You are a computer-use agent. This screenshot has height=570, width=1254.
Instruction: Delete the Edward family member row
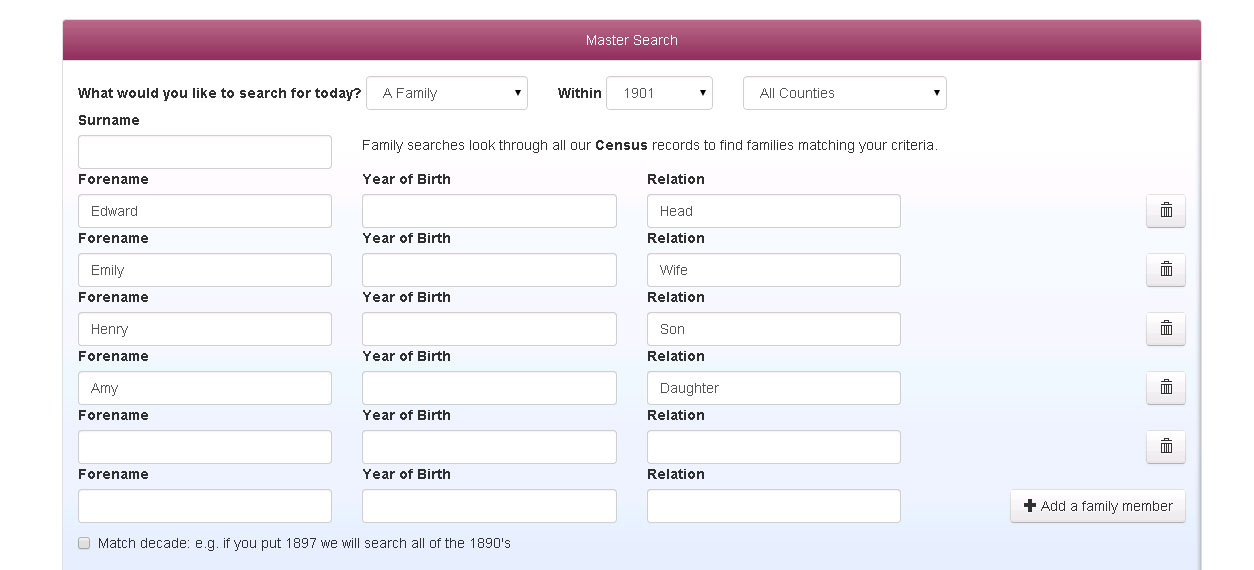point(1165,211)
